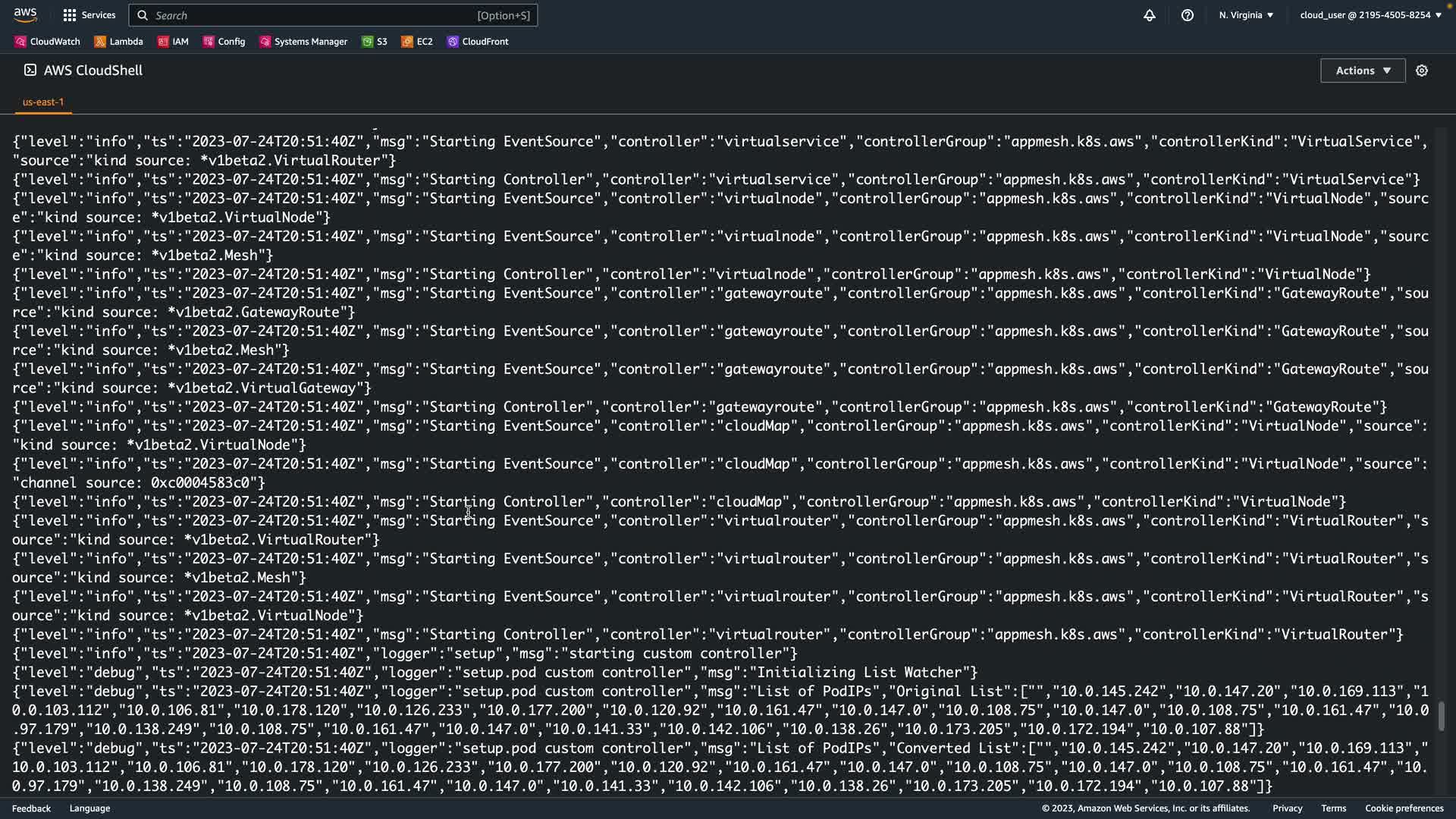Open the S3 shortcut

375,42
